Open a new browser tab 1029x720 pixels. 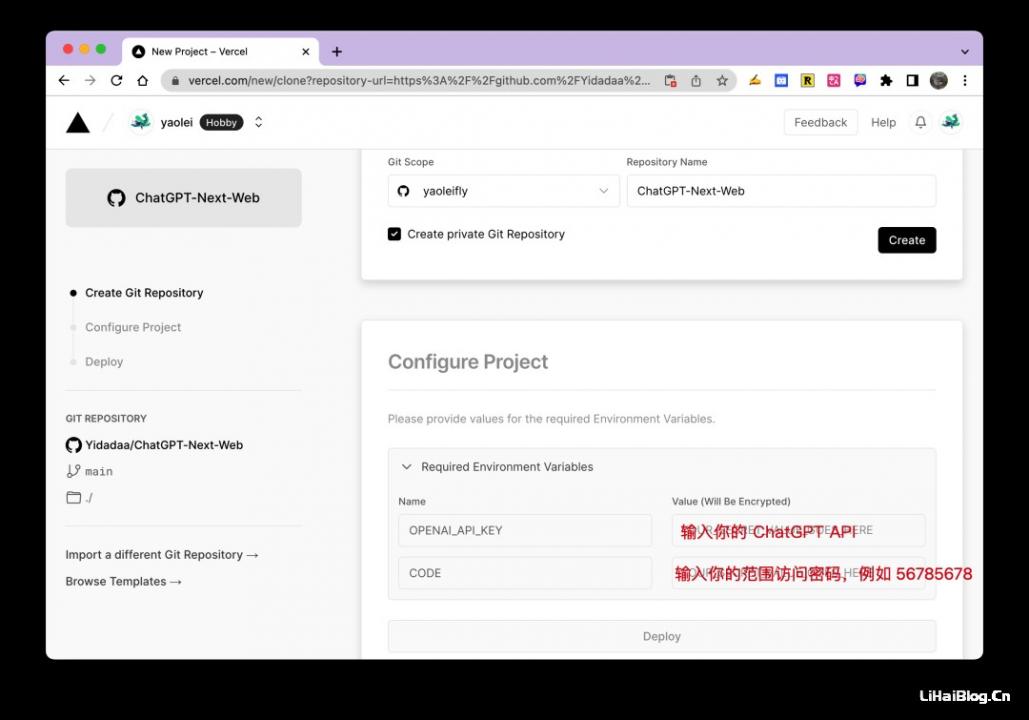pos(337,51)
